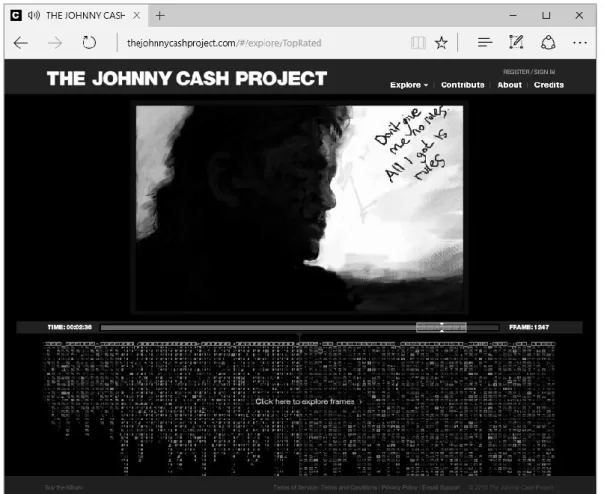Open Email Support footer link
This screenshot has width=604, height=494.
click(x=441, y=487)
